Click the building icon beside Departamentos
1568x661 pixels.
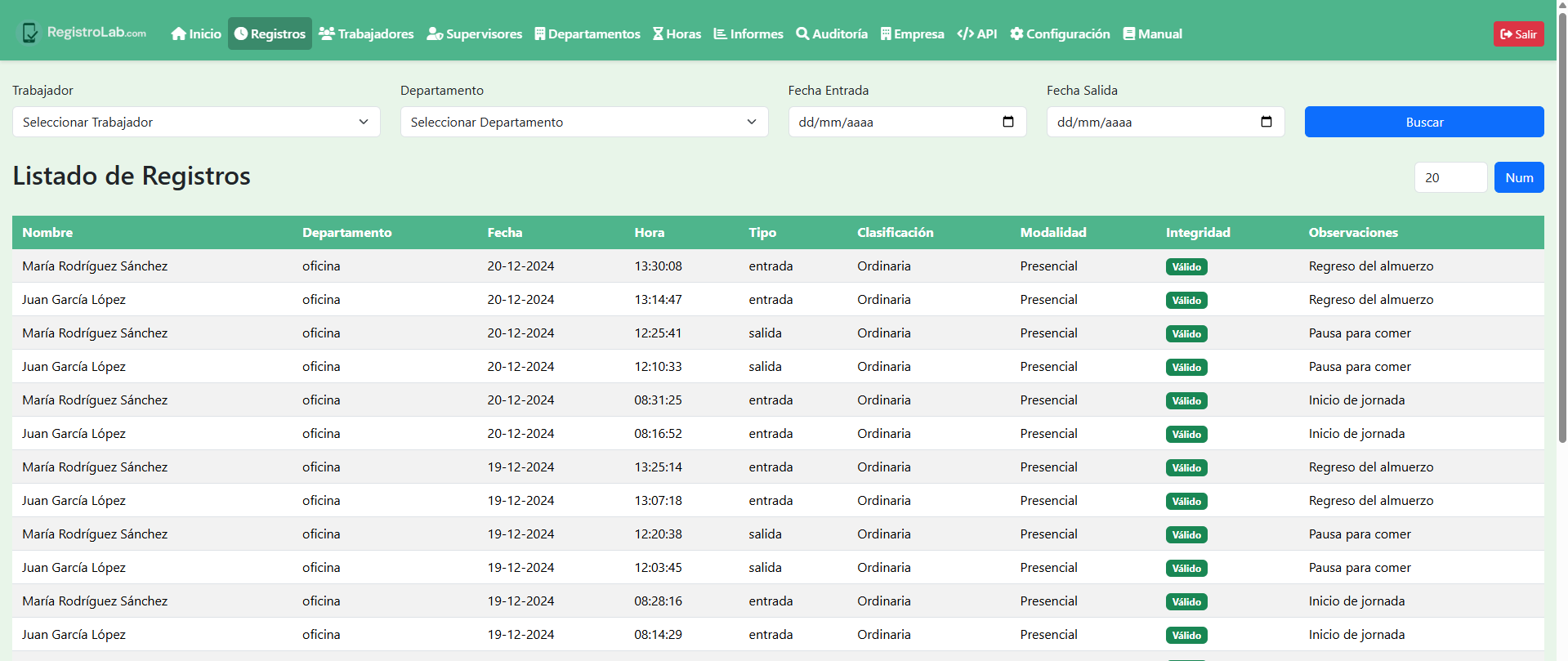tap(540, 33)
